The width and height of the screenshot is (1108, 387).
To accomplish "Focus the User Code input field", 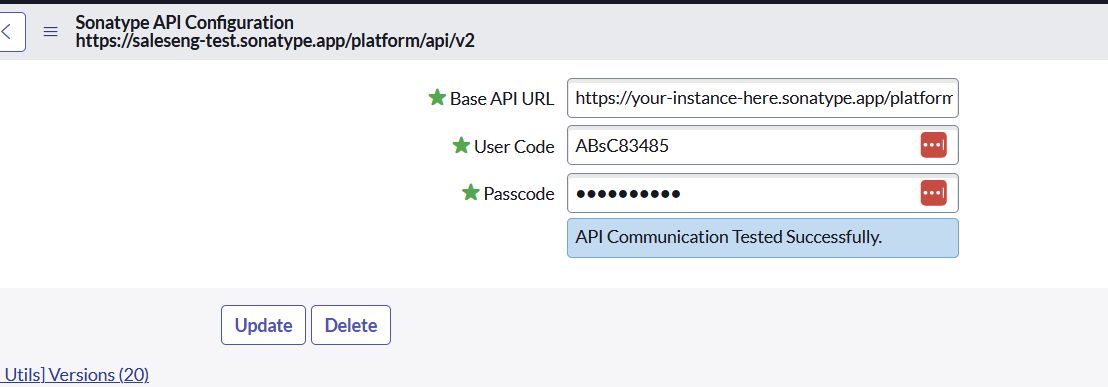I will coord(762,145).
